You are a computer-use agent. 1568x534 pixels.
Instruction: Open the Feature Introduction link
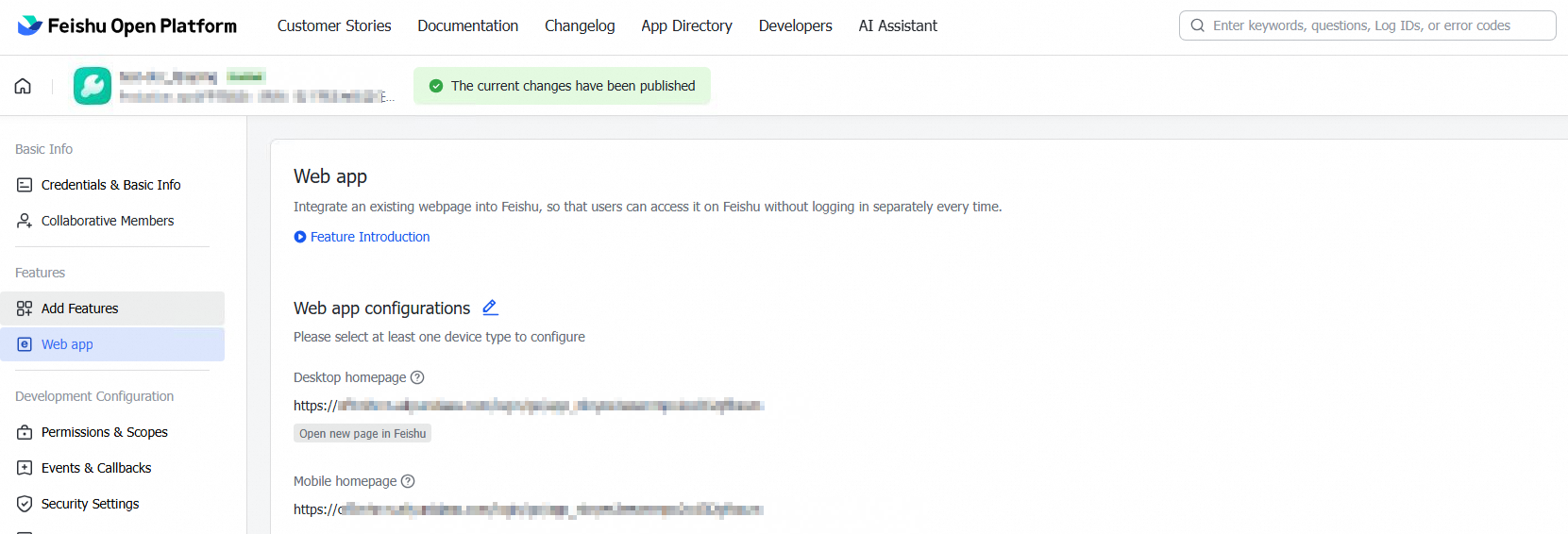370,237
